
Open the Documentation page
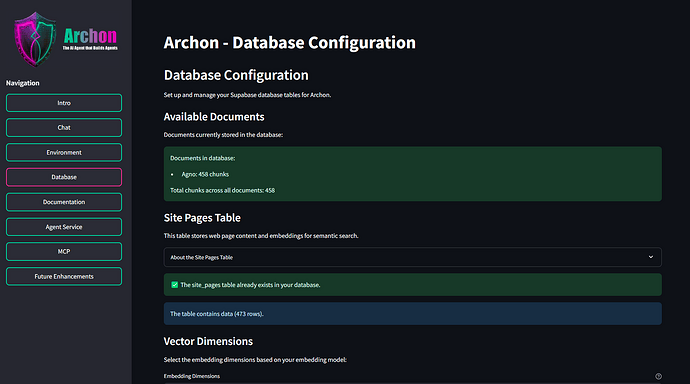[64, 202]
